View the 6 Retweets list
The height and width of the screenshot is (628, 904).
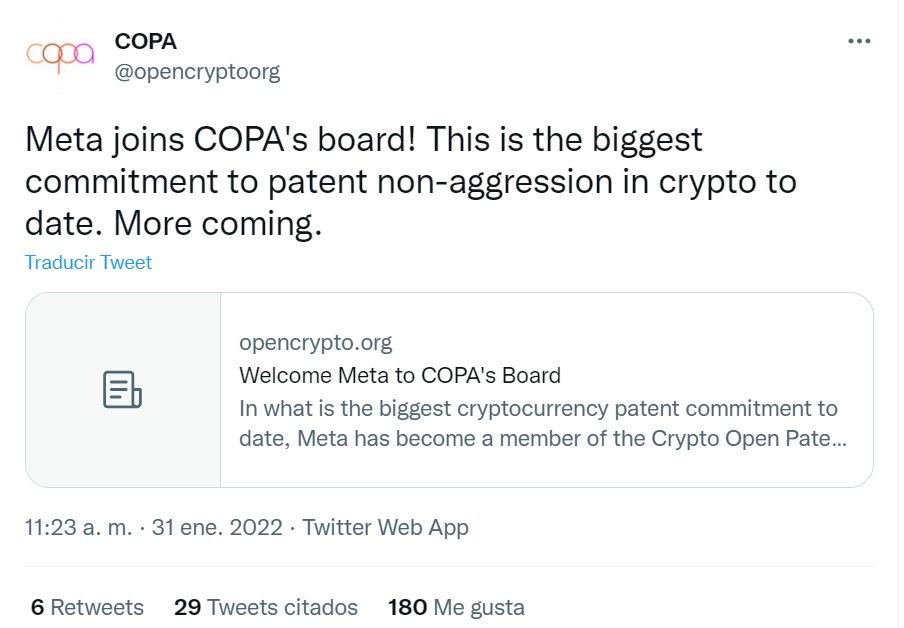[x=87, y=607]
